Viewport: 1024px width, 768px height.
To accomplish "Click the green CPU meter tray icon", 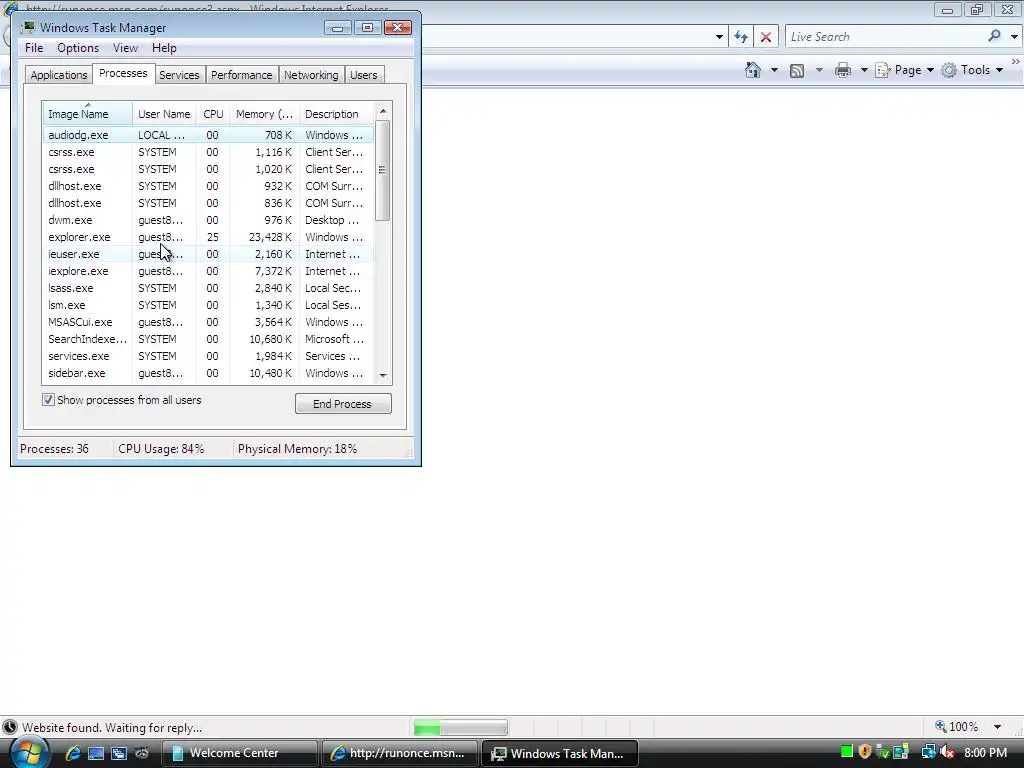I will (847, 752).
